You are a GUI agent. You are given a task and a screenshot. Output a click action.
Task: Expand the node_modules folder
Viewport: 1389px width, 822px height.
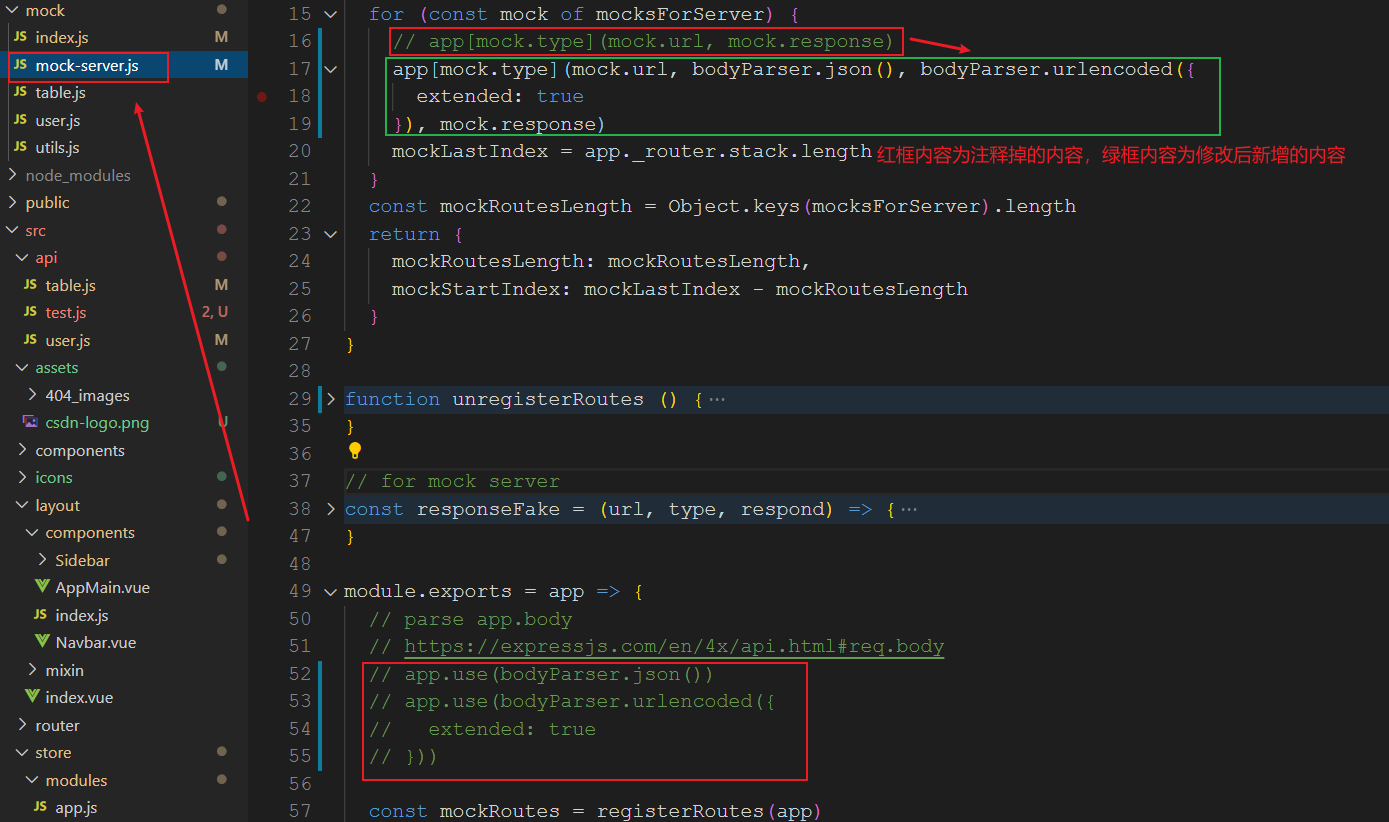13,175
